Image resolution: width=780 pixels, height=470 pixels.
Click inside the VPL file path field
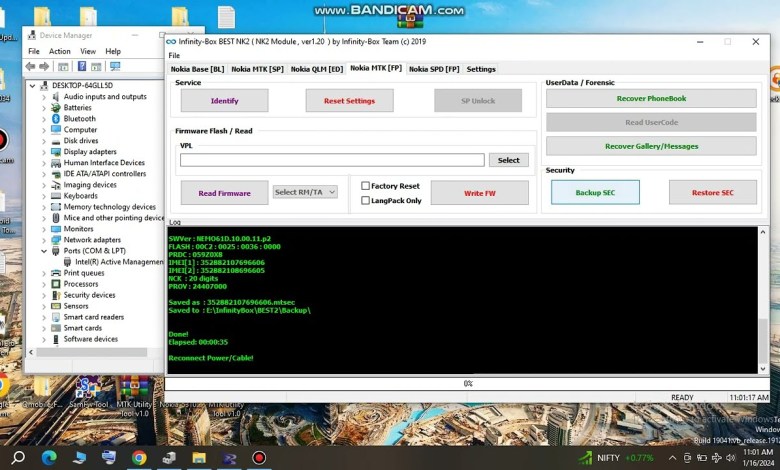click(x=332, y=160)
